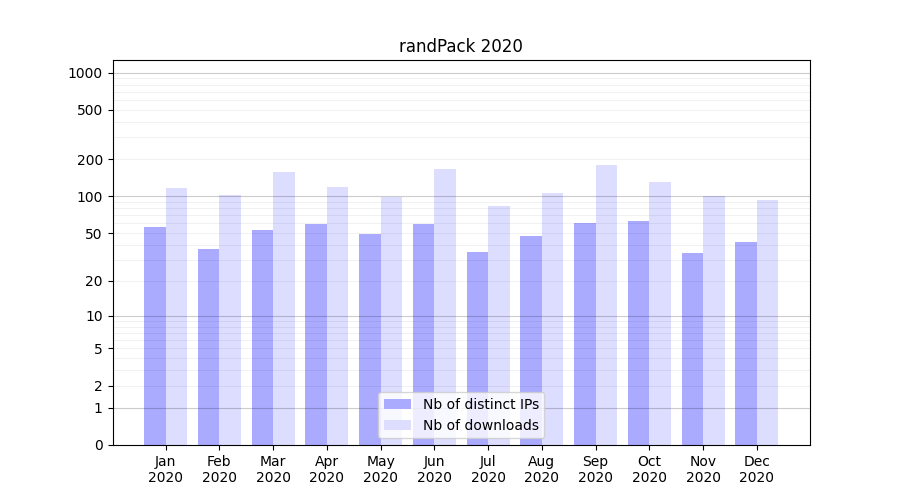Select the Apr 2020 downloads bar
The width and height of the screenshot is (900, 500).
coord(337,315)
